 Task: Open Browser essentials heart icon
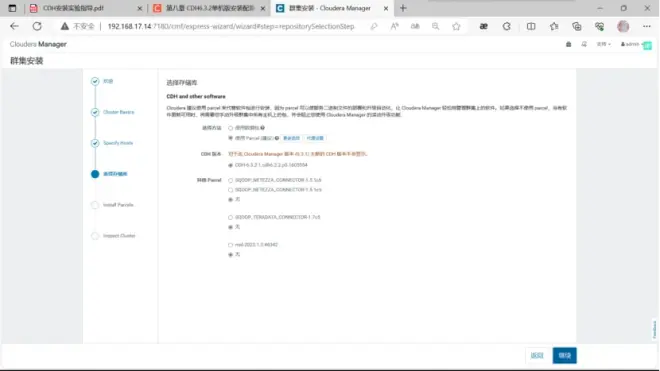click(x=599, y=26)
